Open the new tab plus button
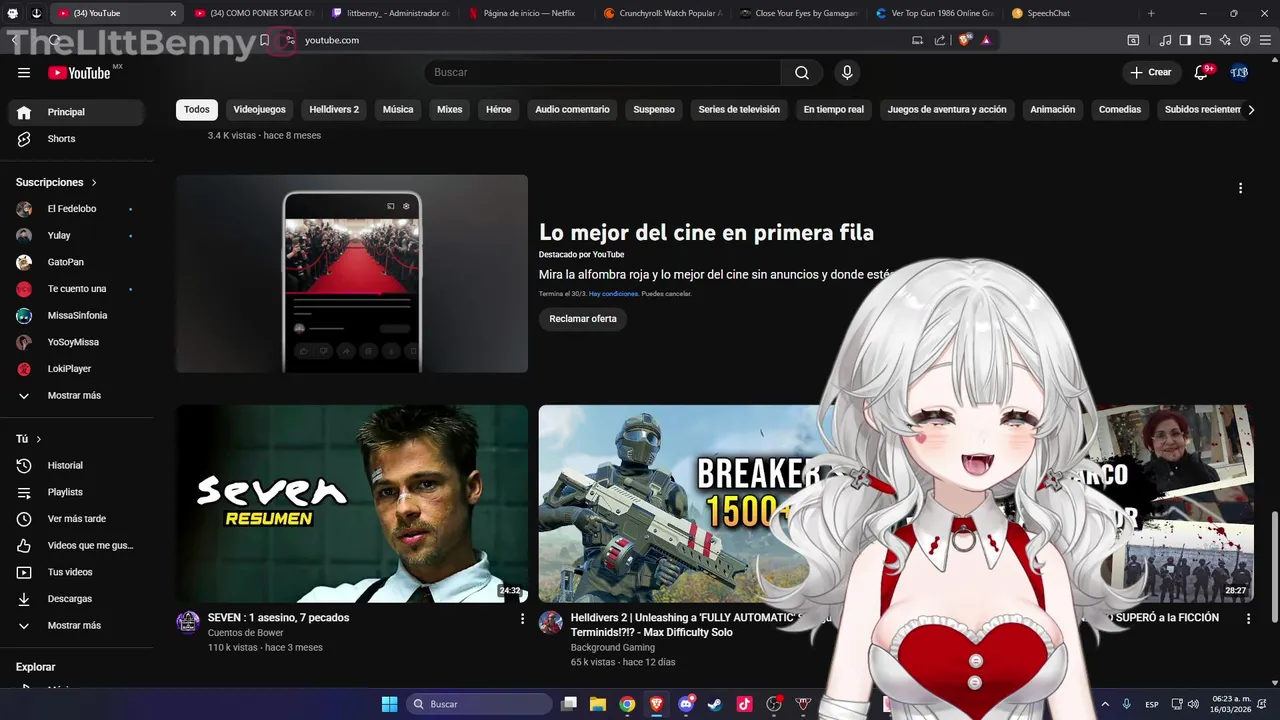The width and height of the screenshot is (1280, 720). point(1151,13)
